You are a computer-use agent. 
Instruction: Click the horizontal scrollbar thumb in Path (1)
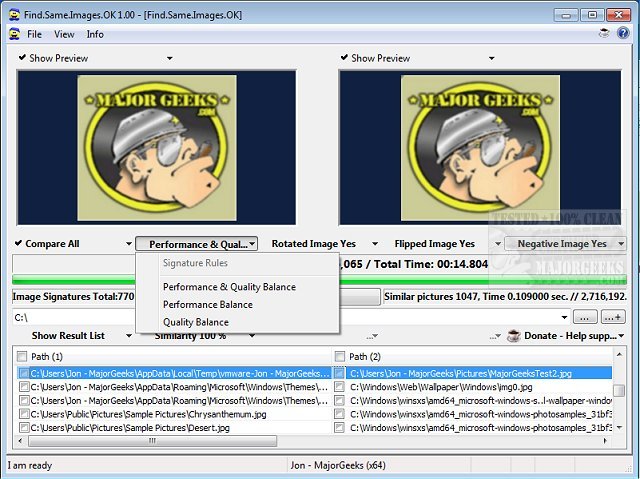pyautogui.click(x=152, y=441)
